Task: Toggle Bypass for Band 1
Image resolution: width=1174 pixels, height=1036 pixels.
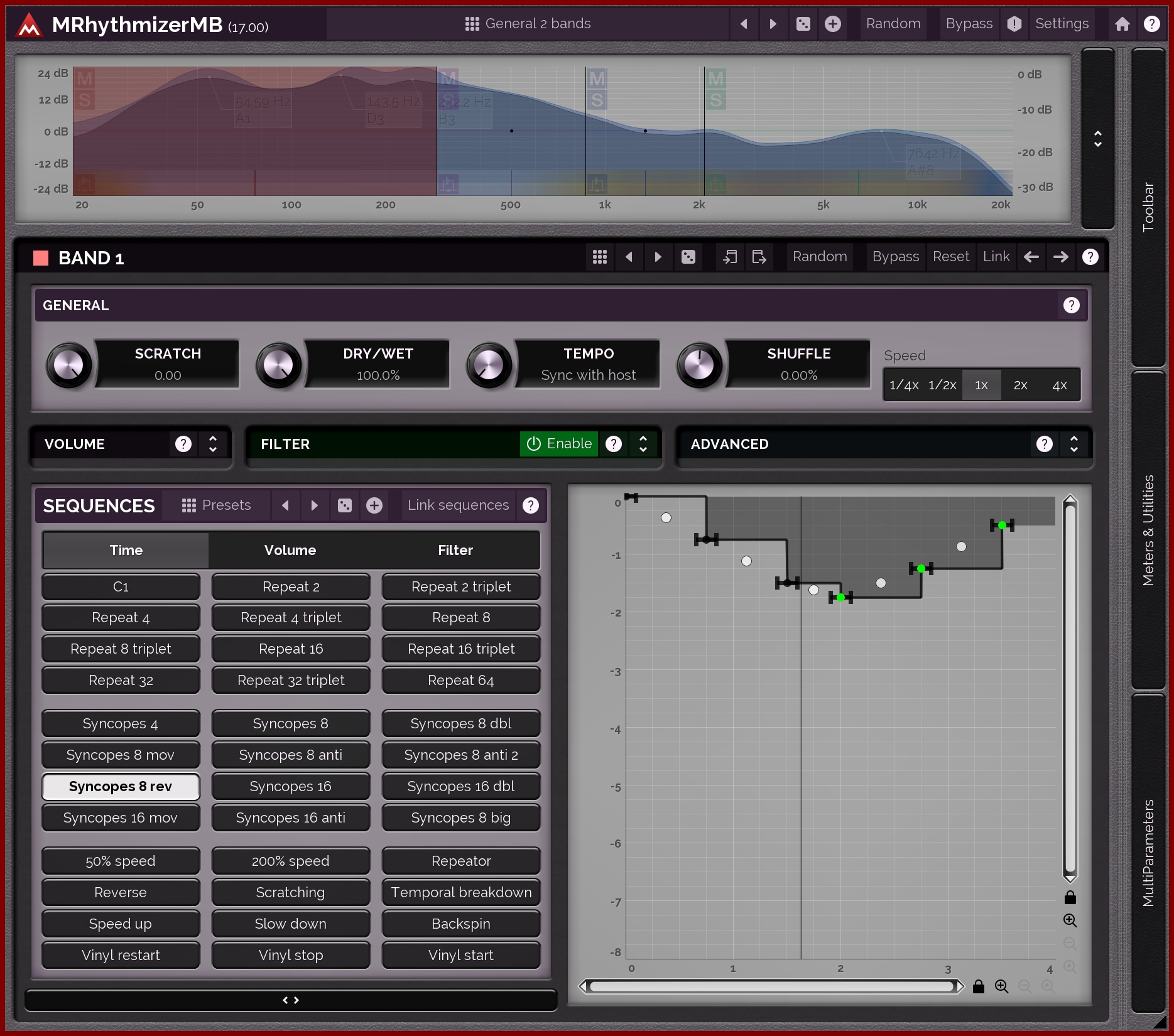Action: click(x=895, y=257)
